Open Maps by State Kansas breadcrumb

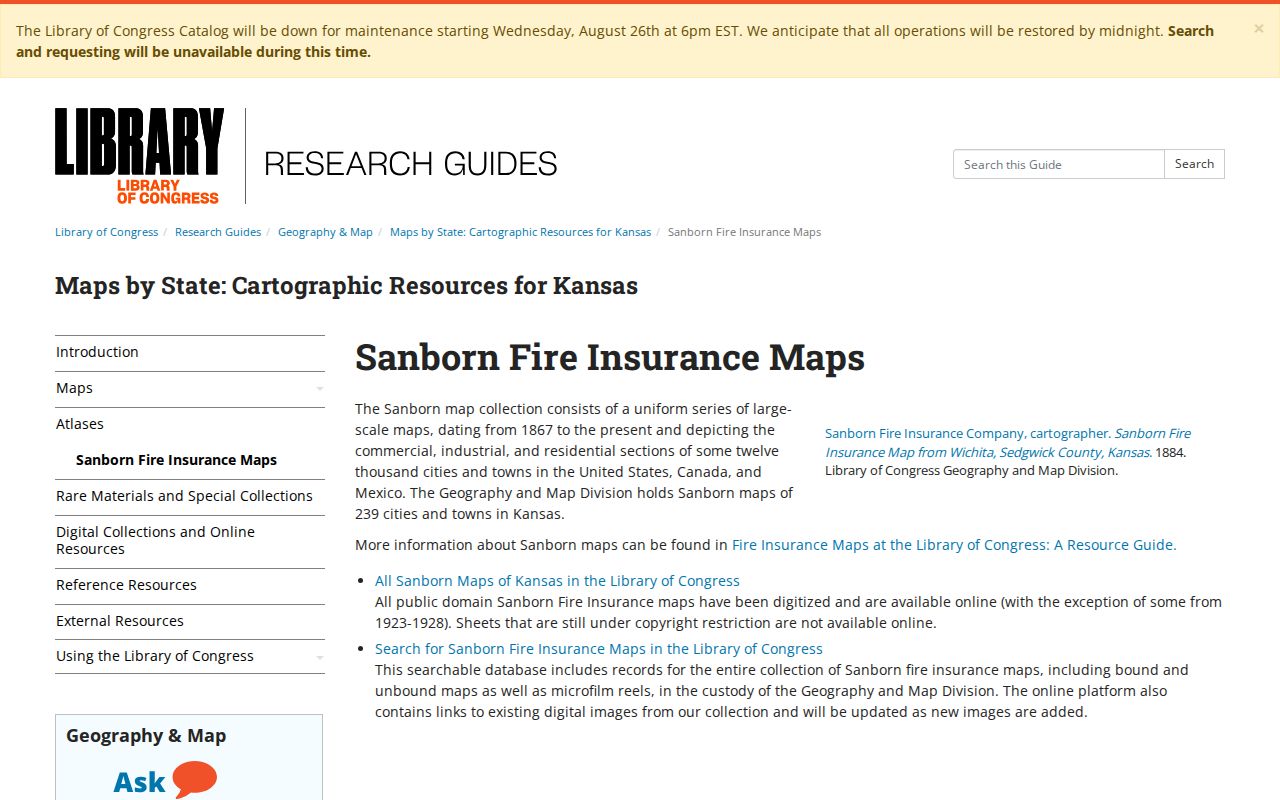click(x=520, y=232)
